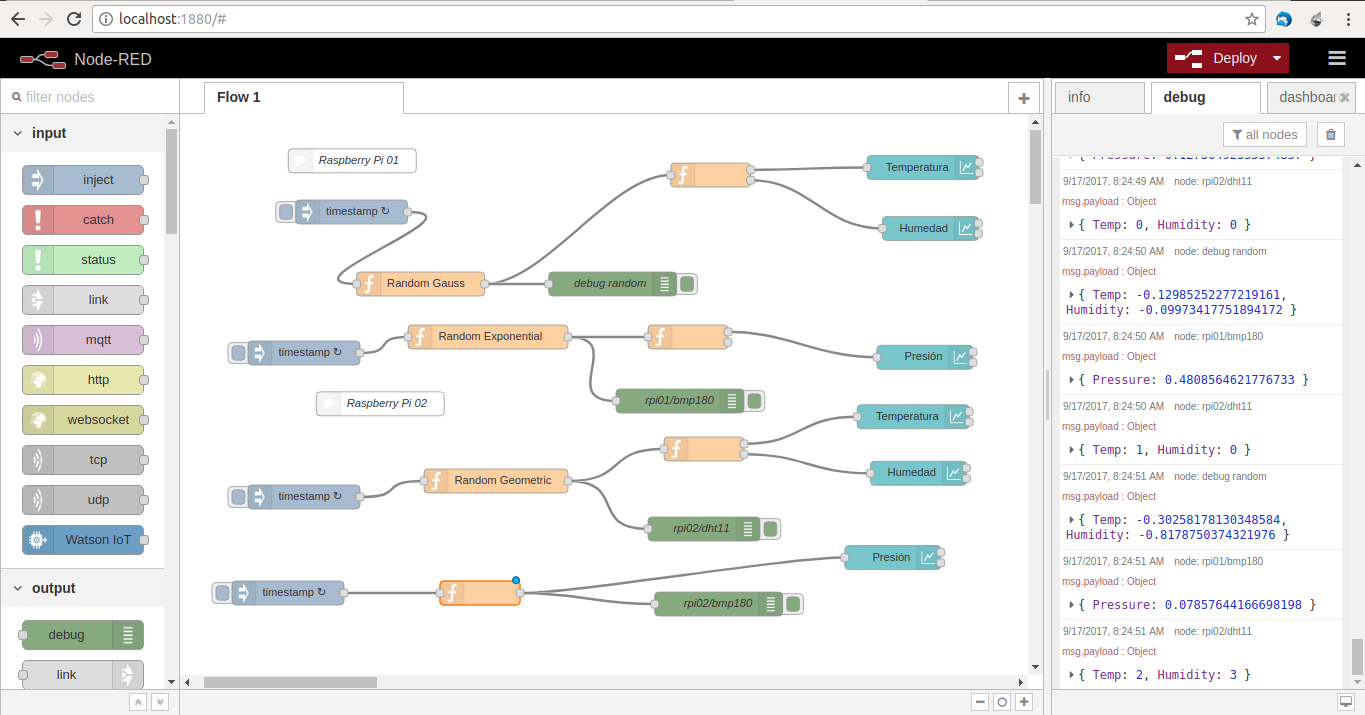1365x715 pixels.
Task: Select the Random Gauss function node
Action: [x=421, y=284]
